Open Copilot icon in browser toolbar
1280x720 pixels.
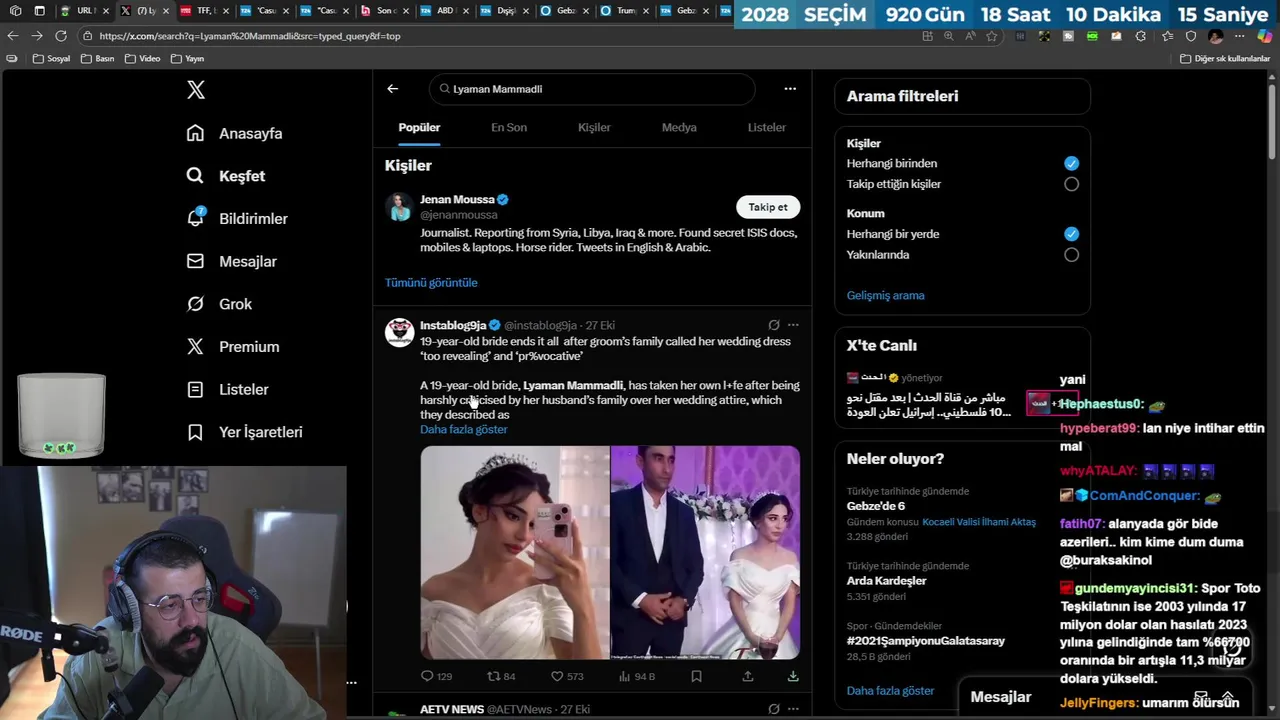point(1265,36)
